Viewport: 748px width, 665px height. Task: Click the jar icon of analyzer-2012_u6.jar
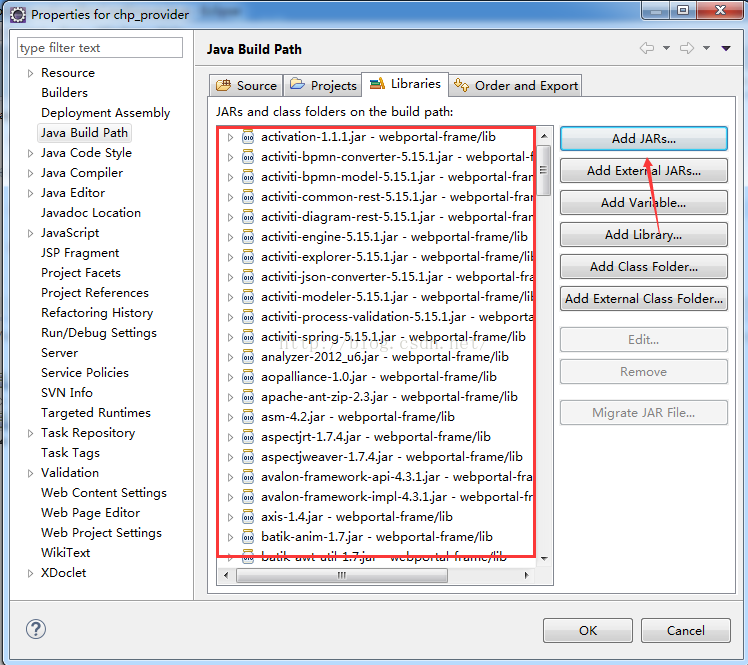[248, 357]
